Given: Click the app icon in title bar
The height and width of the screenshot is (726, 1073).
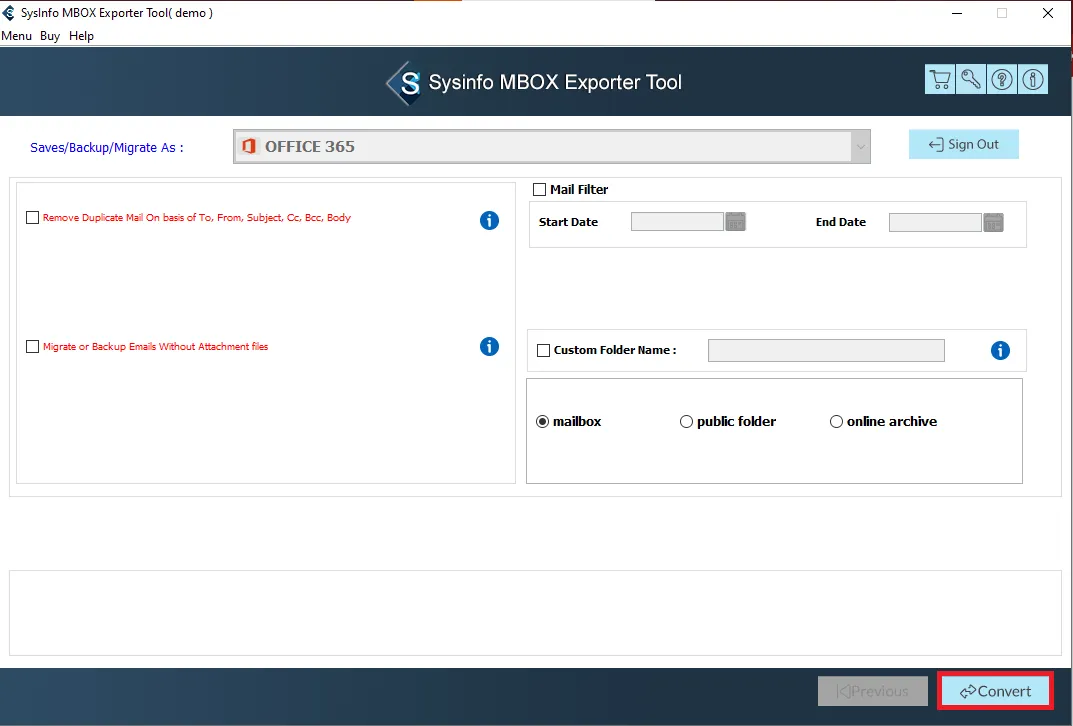Looking at the screenshot, I should tap(9, 13).
